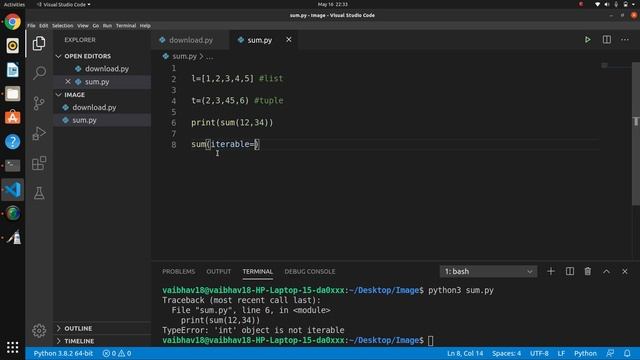Viewport: 640px width, 360px height.
Task: Open notifications bell in status bar
Action: (x=627, y=353)
